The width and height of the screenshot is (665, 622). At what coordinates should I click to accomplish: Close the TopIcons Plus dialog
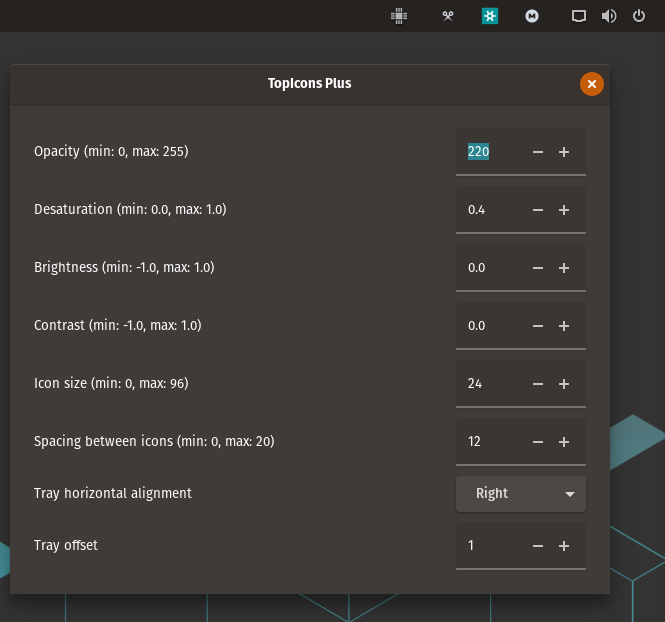(x=591, y=84)
